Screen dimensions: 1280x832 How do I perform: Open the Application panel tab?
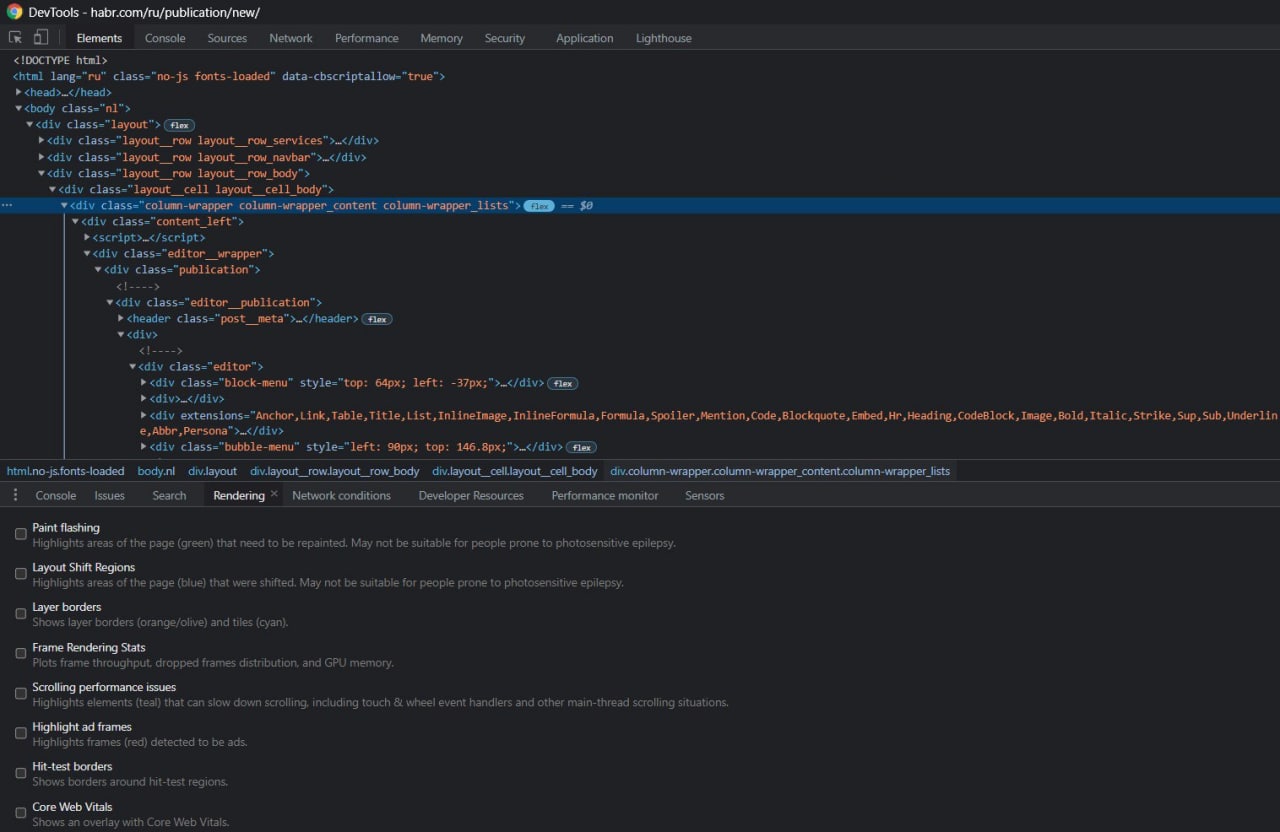(x=585, y=38)
